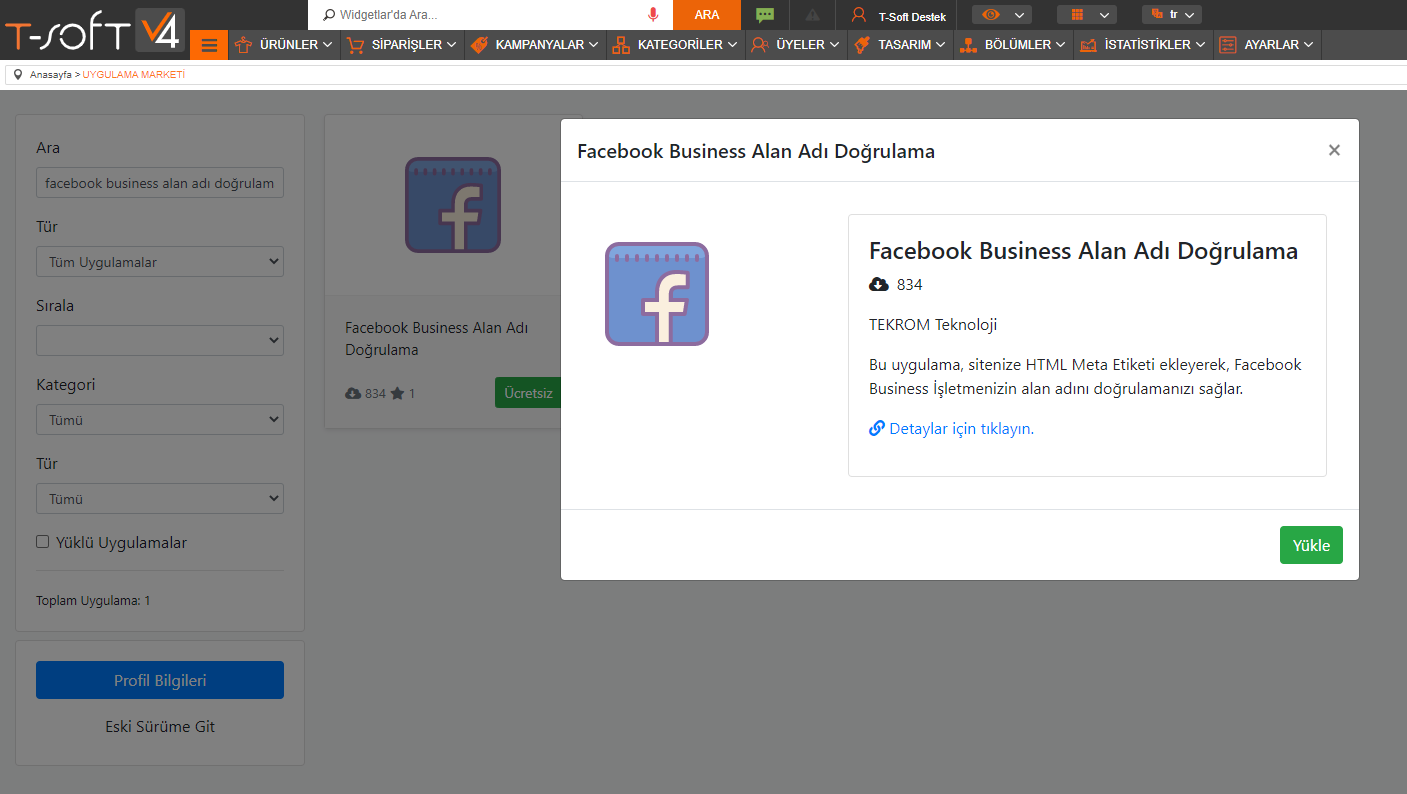Click the chain link icon before Detaylar
Image resolution: width=1407 pixels, height=794 pixels.
pos(877,428)
